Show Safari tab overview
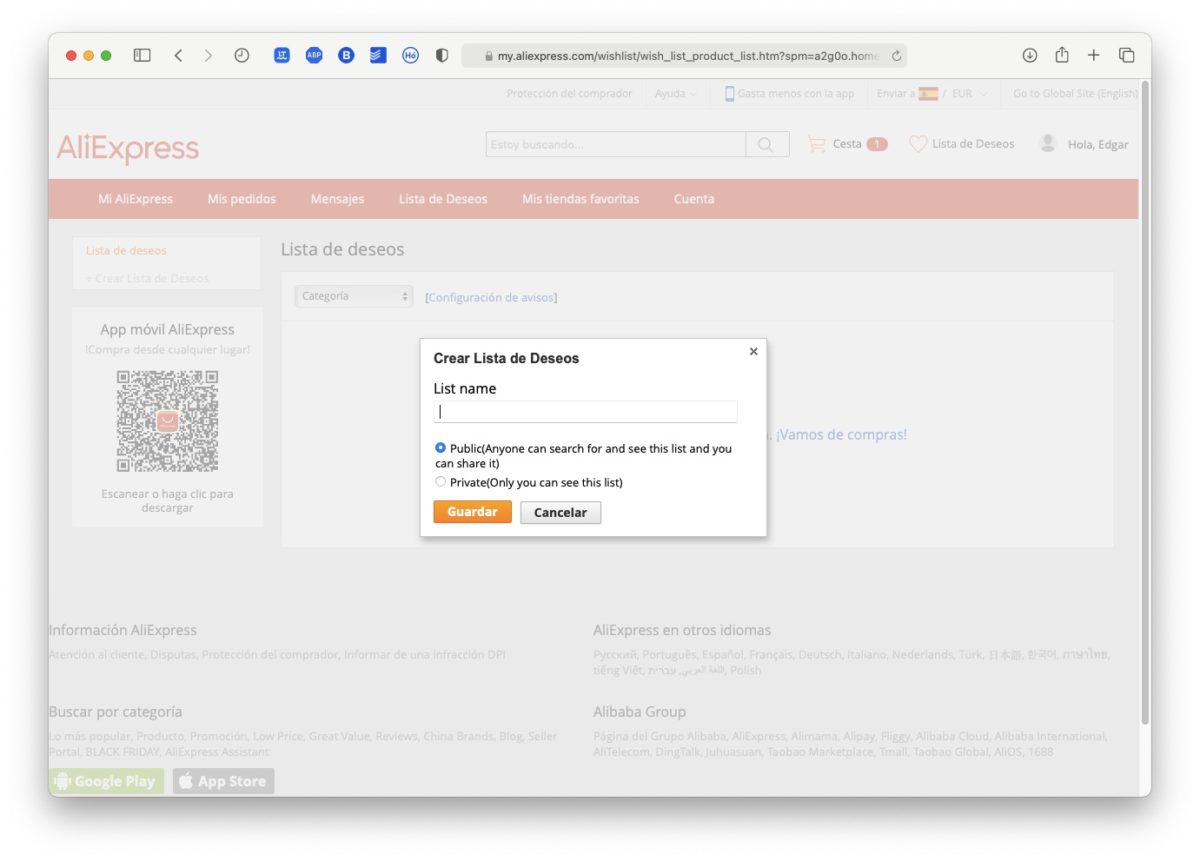The image size is (1200, 861). tap(1127, 56)
